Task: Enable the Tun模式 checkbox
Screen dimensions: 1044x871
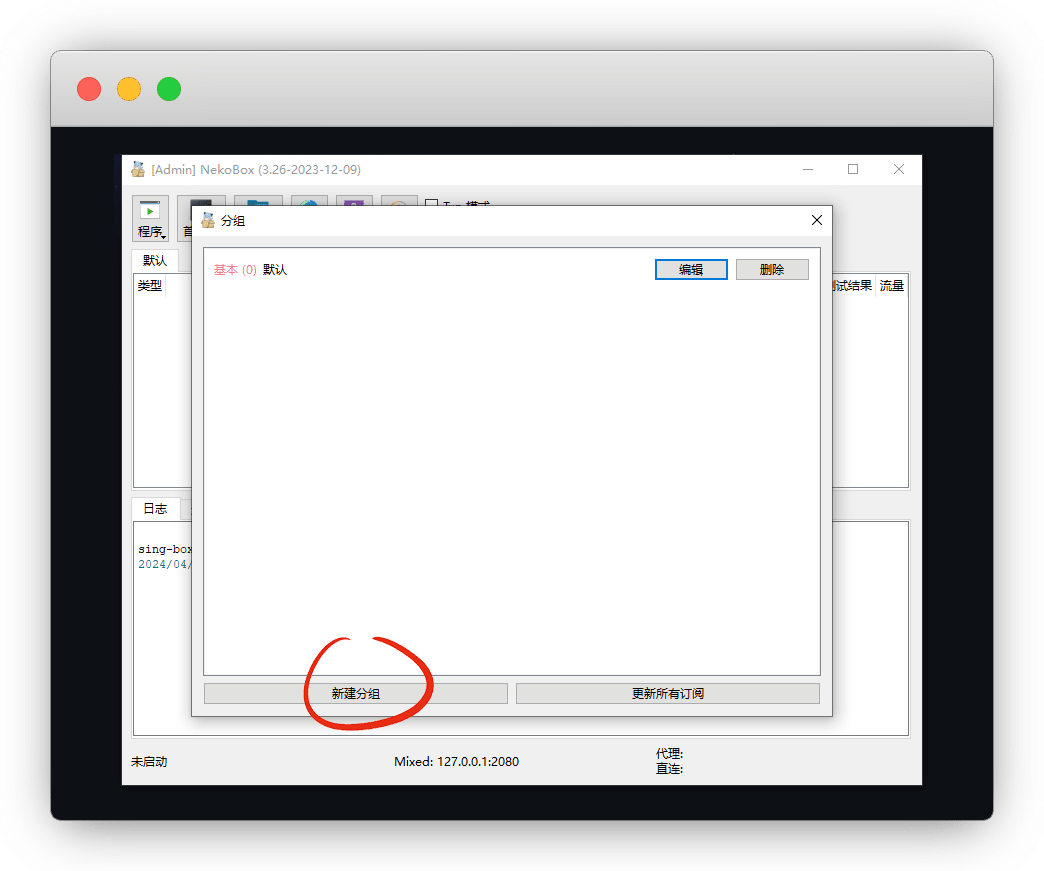Action: (432, 205)
